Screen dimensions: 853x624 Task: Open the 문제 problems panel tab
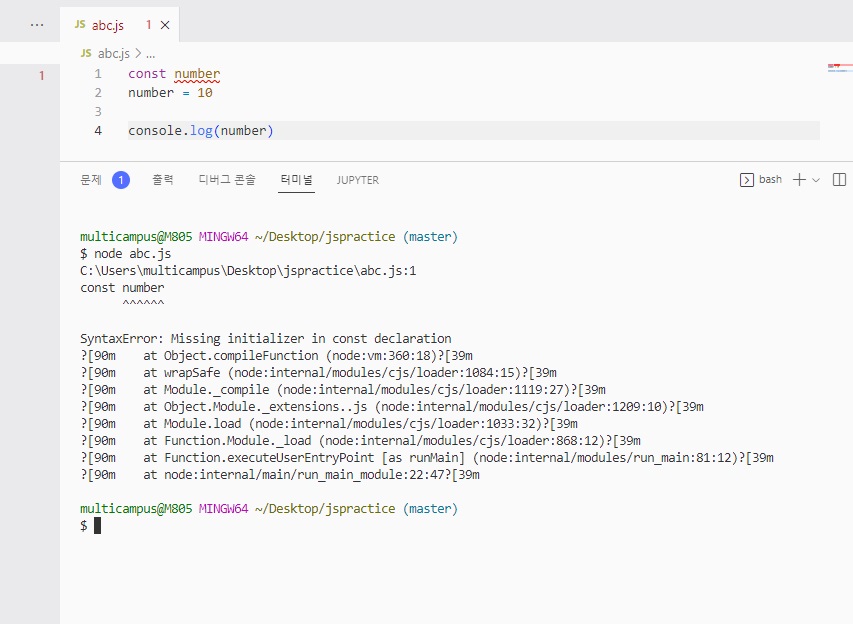tap(91, 180)
